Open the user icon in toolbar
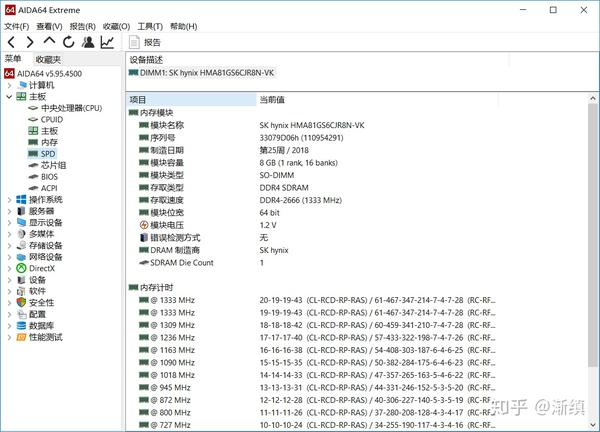The width and height of the screenshot is (600, 432). [x=88, y=42]
